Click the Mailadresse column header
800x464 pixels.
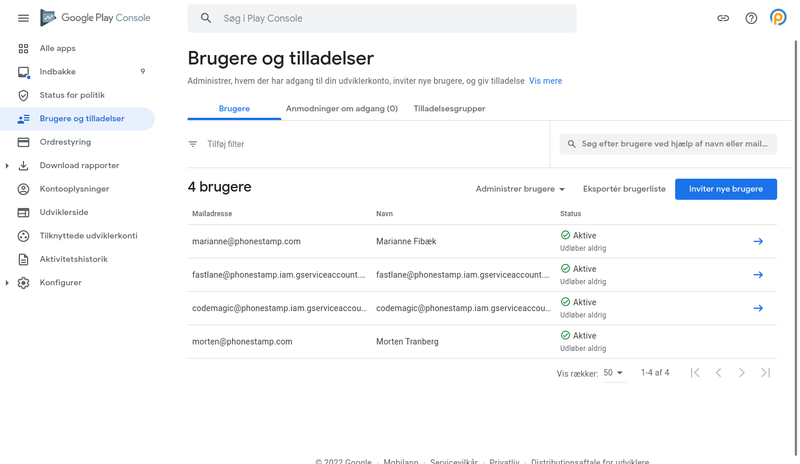pos(212,214)
